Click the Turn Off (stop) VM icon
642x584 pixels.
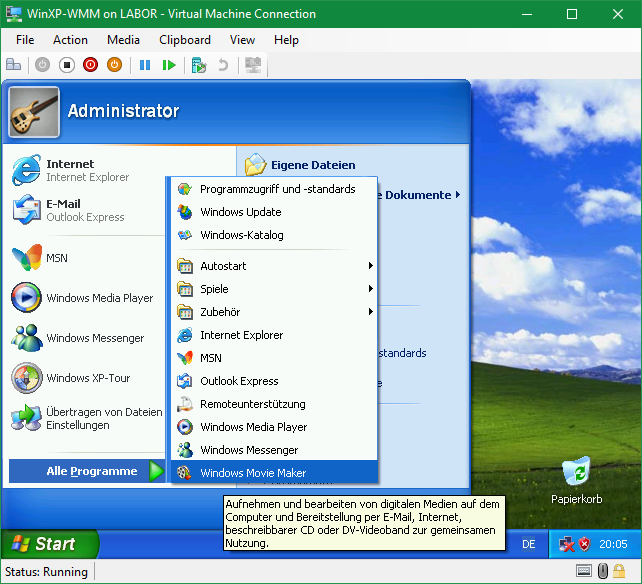pyautogui.click(x=67, y=65)
